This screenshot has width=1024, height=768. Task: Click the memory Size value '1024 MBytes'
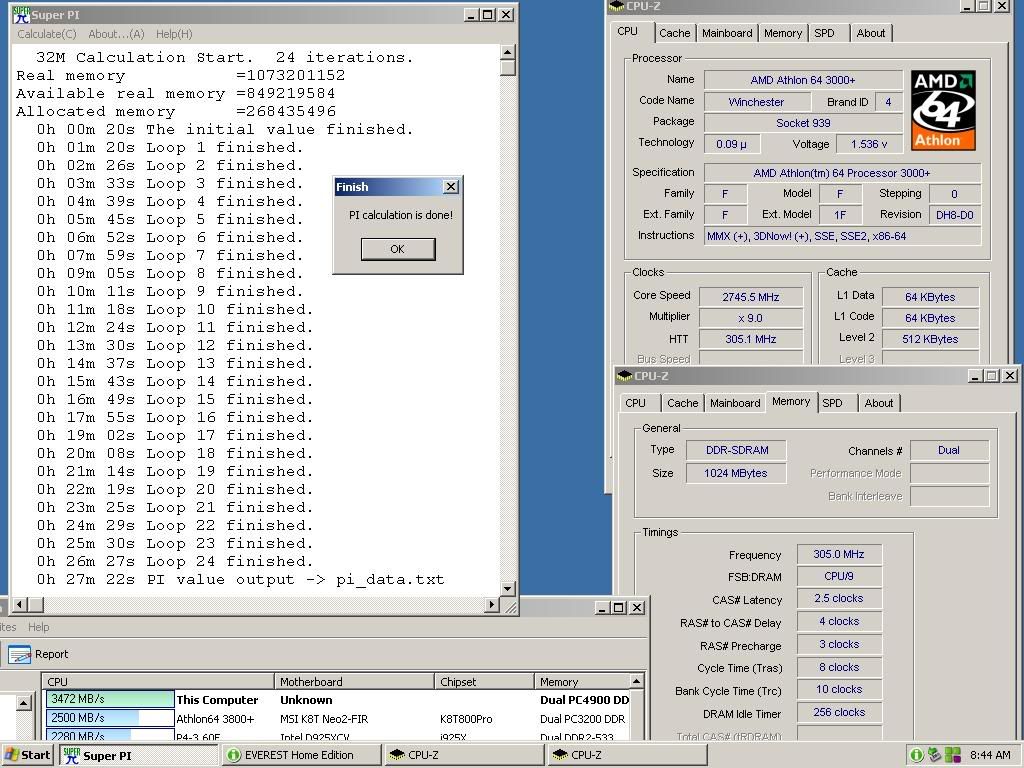tap(737, 473)
